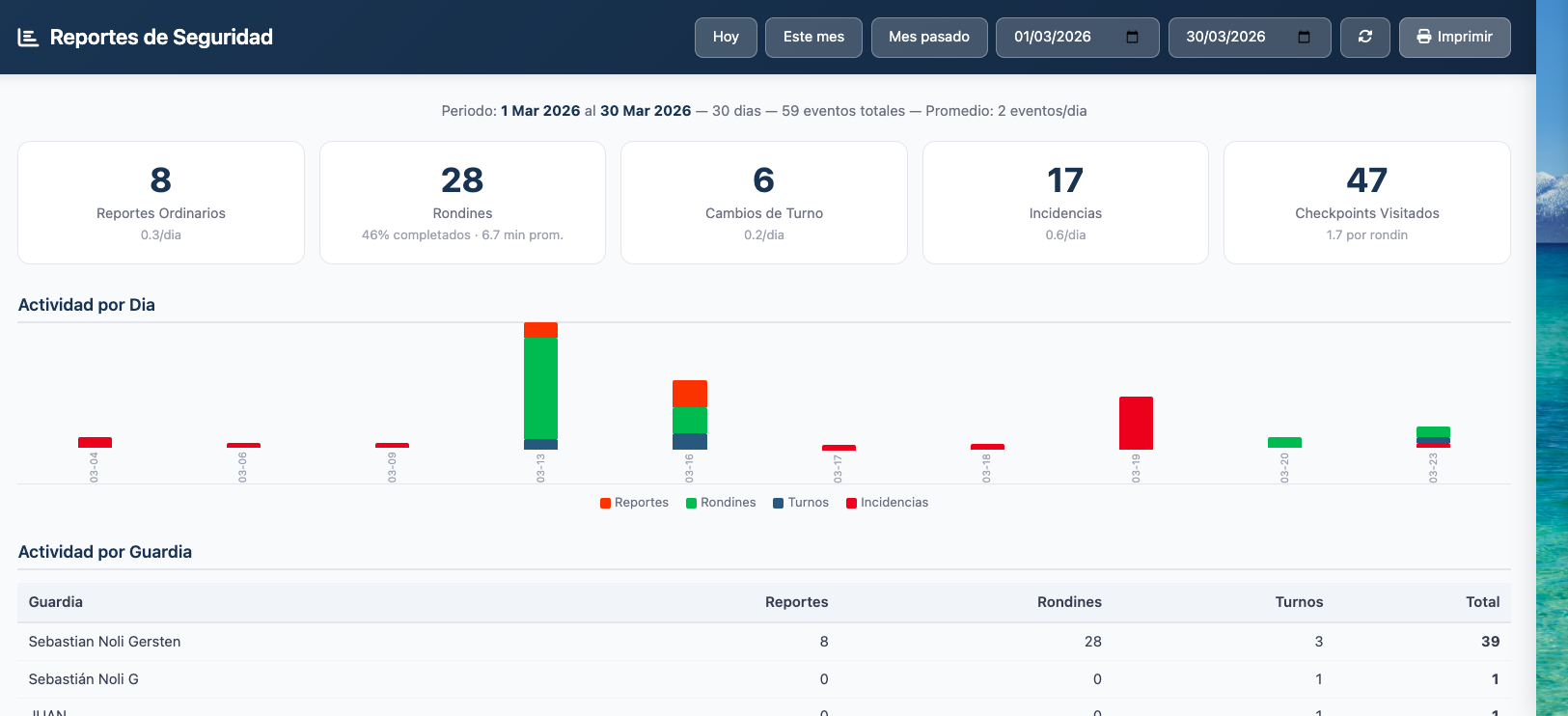Click the tall 03-13 green Rondines bar
The height and width of the screenshot is (716, 1568).
(x=540, y=388)
